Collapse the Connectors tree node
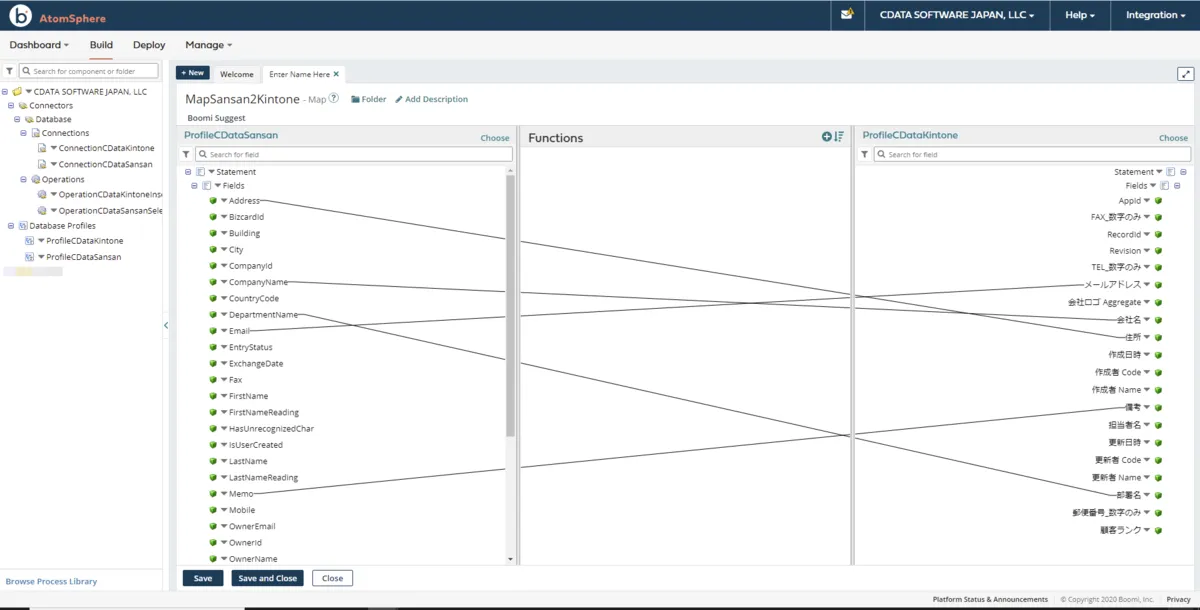 tap(11, 106)
